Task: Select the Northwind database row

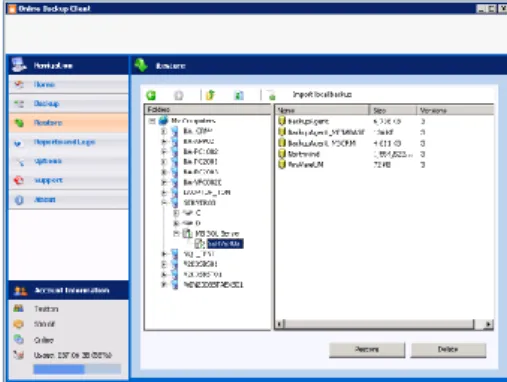Action: [x=384, y=154]
